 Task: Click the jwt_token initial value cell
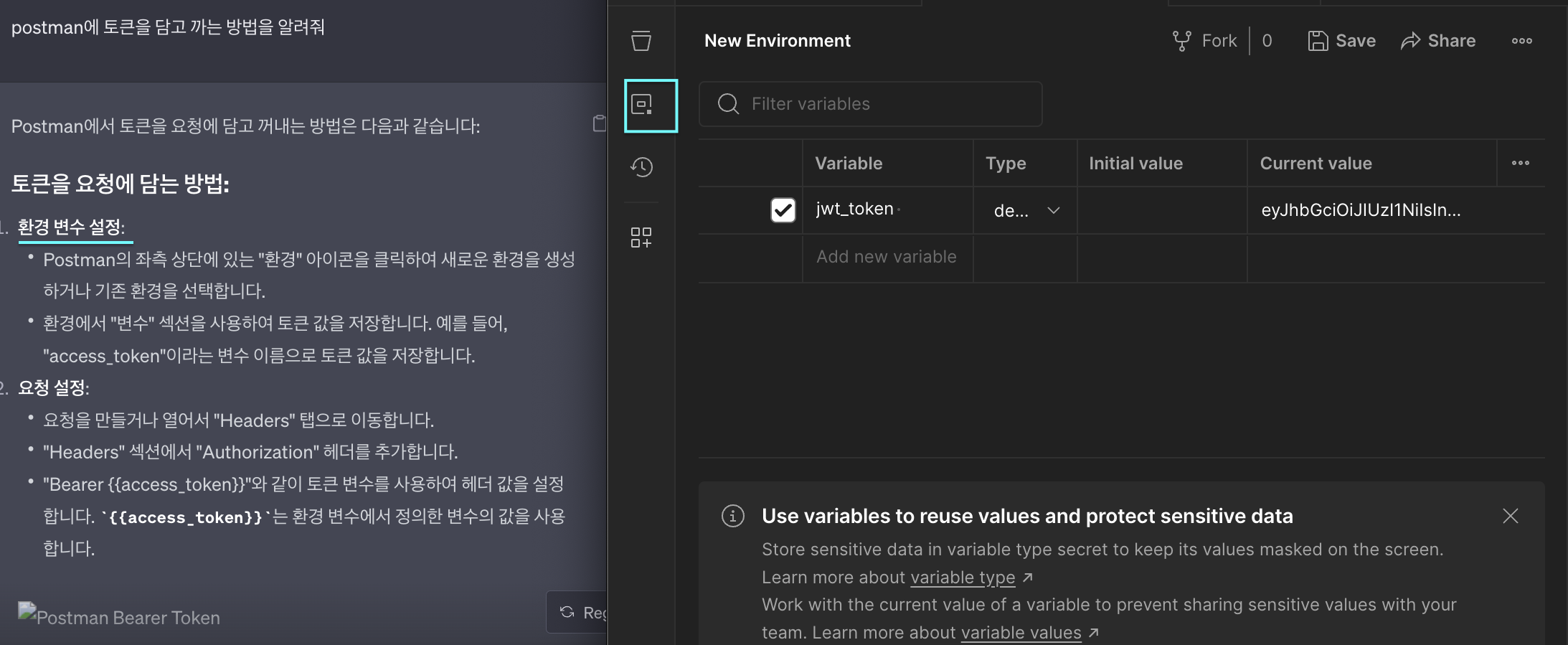1162,210
